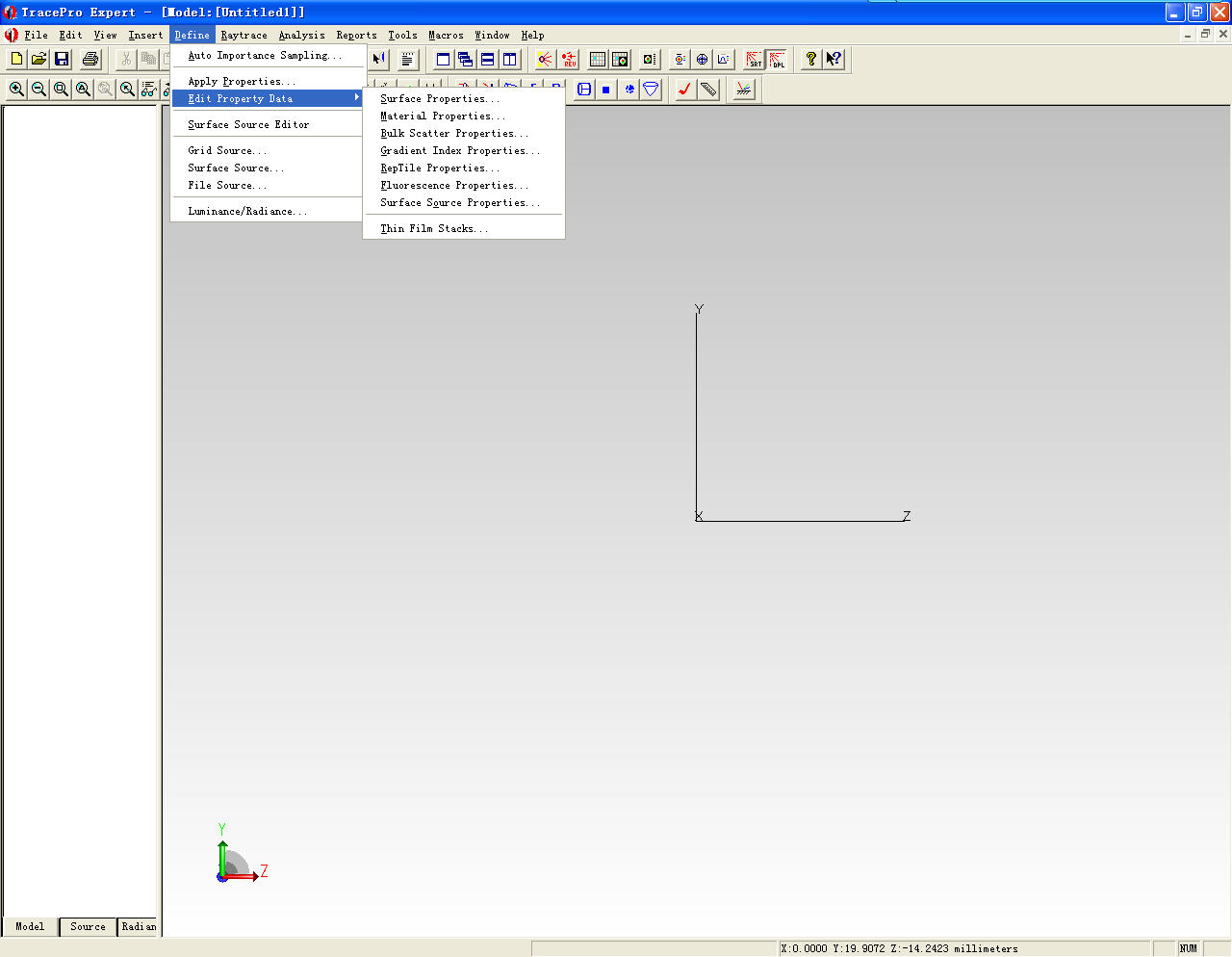Choose Gradient Index Properties
The image size is (1232, 957).
(464, 150)
